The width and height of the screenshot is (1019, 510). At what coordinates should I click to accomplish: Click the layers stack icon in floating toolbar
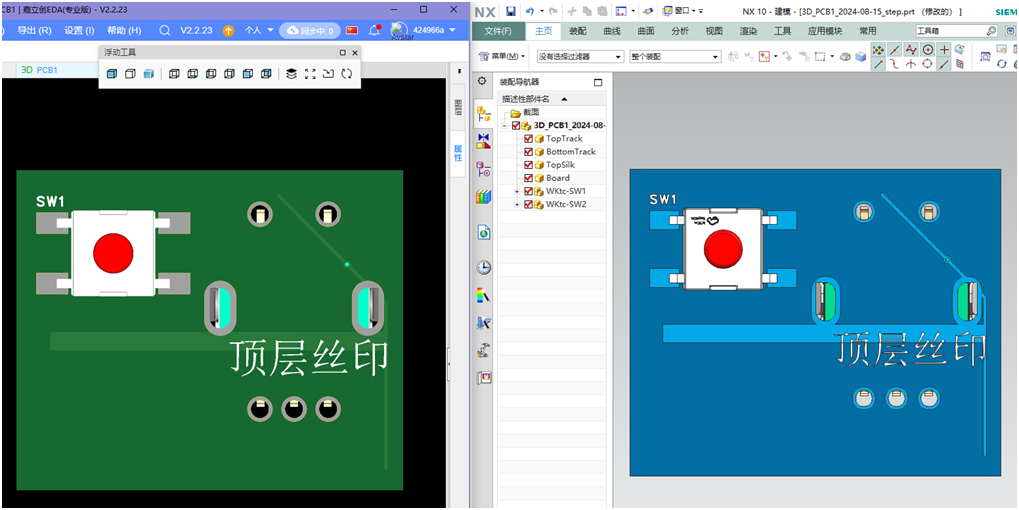point(291,73)
